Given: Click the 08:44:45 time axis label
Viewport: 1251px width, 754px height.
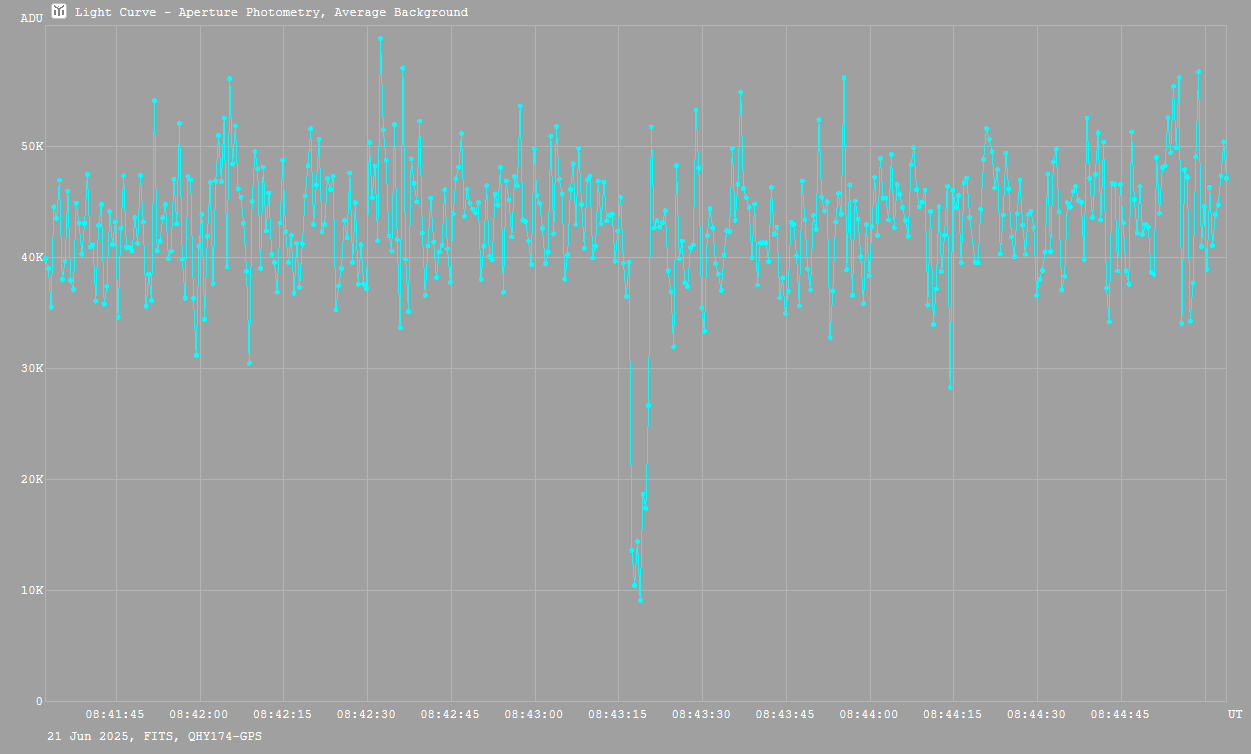Looking at the screenshot, I should [x=1120, y=715].
